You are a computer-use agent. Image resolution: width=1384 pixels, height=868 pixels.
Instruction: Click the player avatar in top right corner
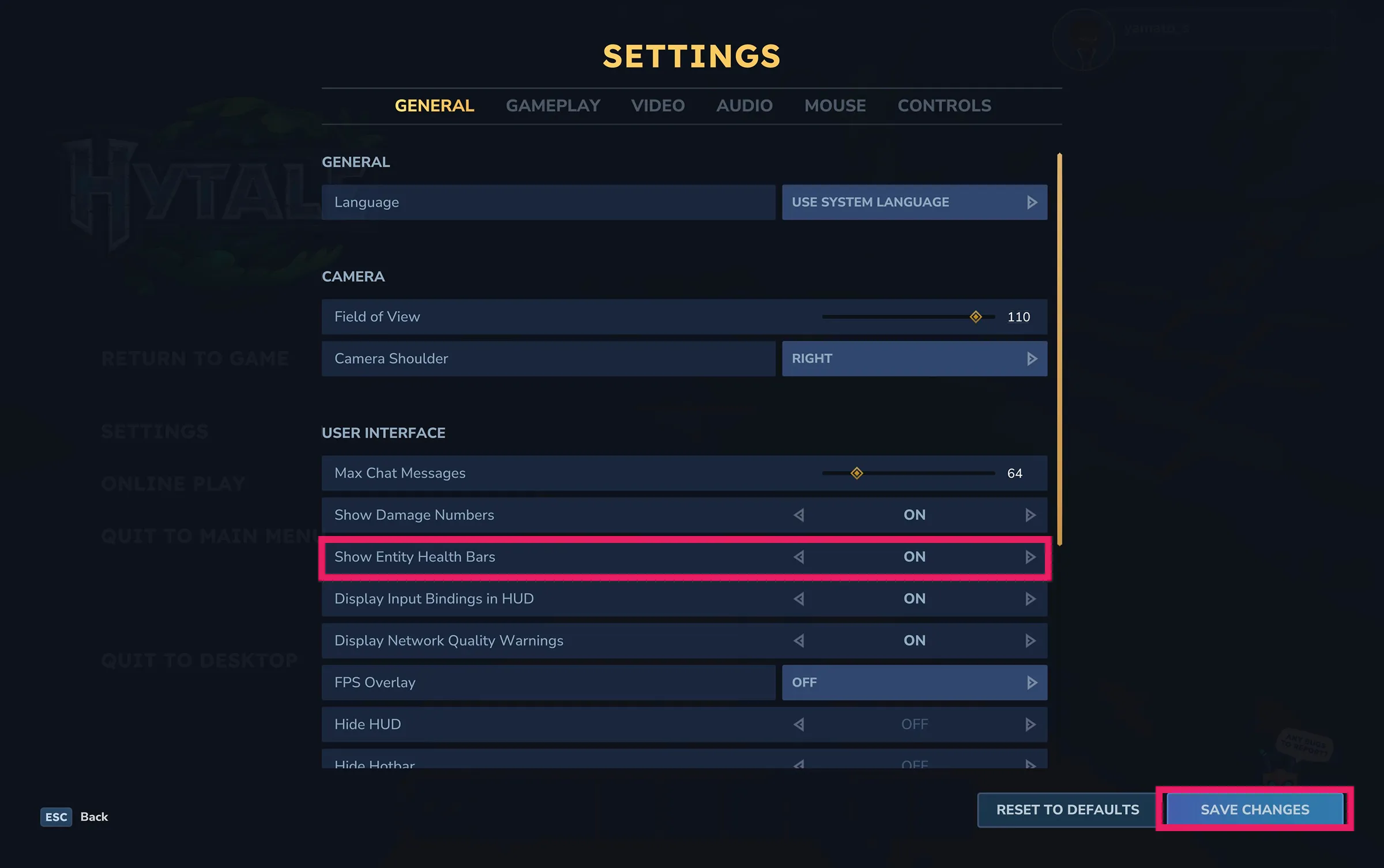click(x=1084, y=39)
